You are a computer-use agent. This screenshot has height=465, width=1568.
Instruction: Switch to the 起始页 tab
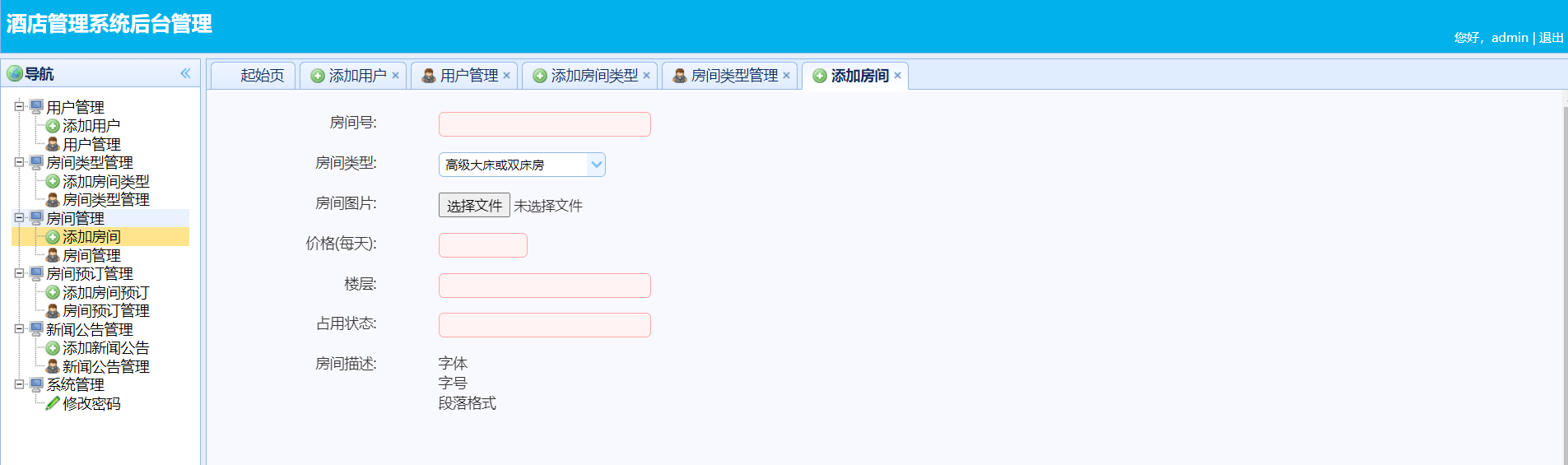pyautogui.click(x=262, y=76)
